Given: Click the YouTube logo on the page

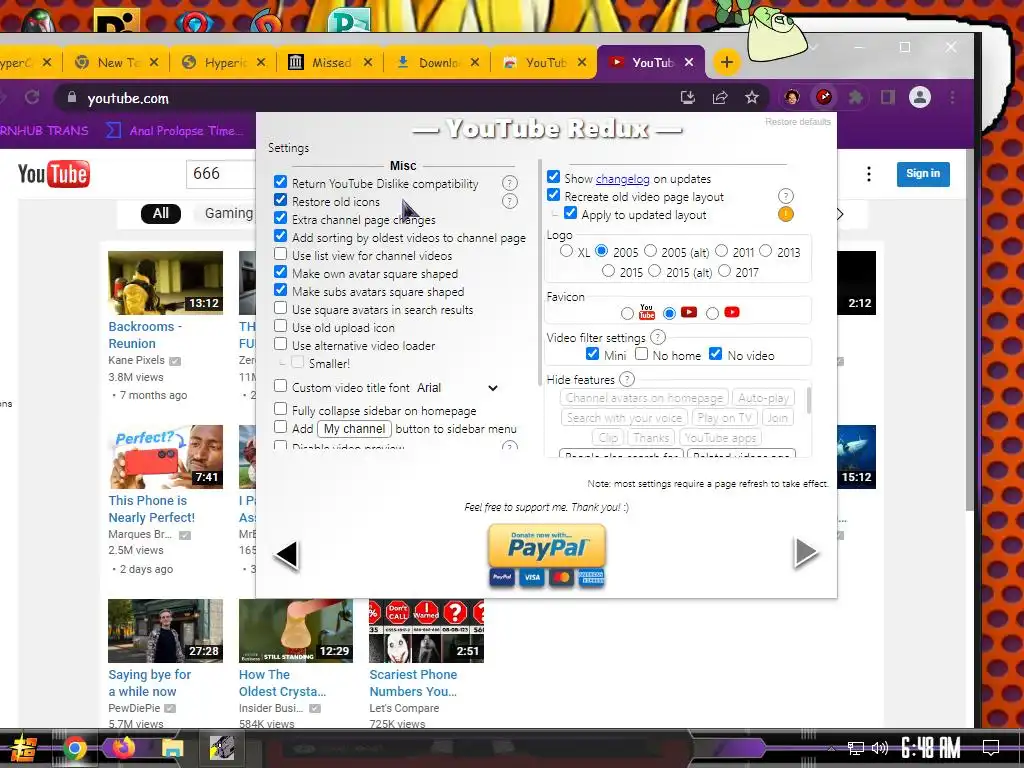Looking at the screenshot, I should click(54, 174).
